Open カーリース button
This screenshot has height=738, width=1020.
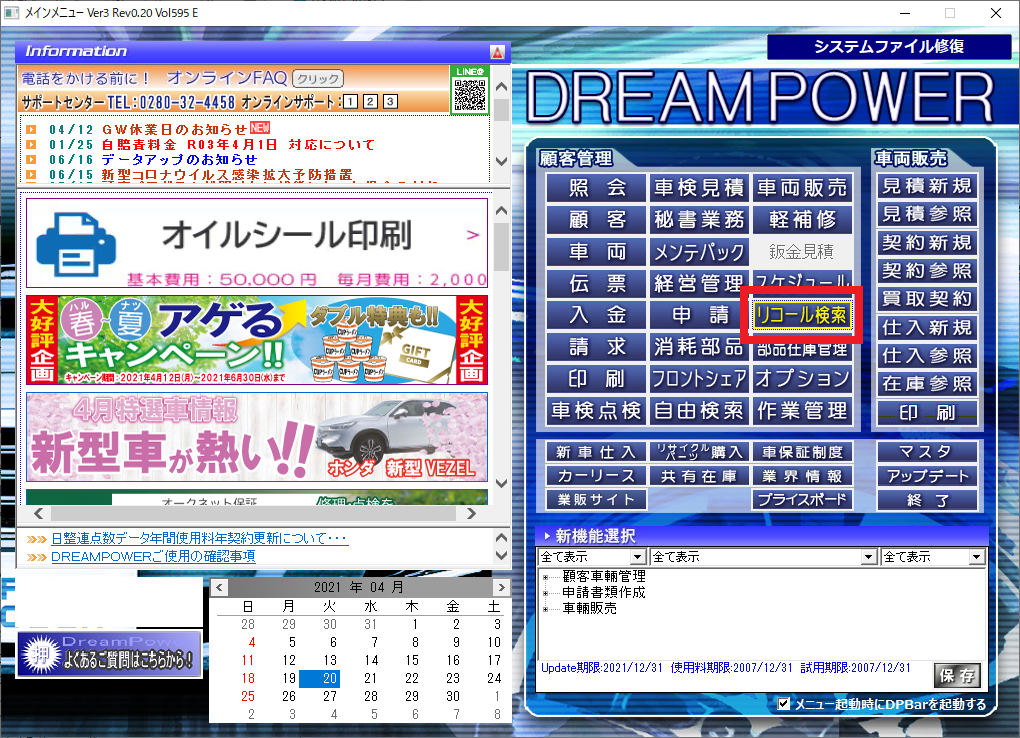pyautogui.click(x=597, y=476)
